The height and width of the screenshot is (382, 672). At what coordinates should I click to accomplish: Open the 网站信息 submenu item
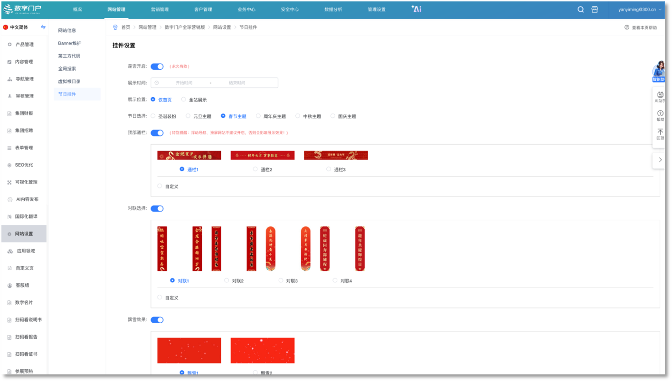(x=67, y=31)
